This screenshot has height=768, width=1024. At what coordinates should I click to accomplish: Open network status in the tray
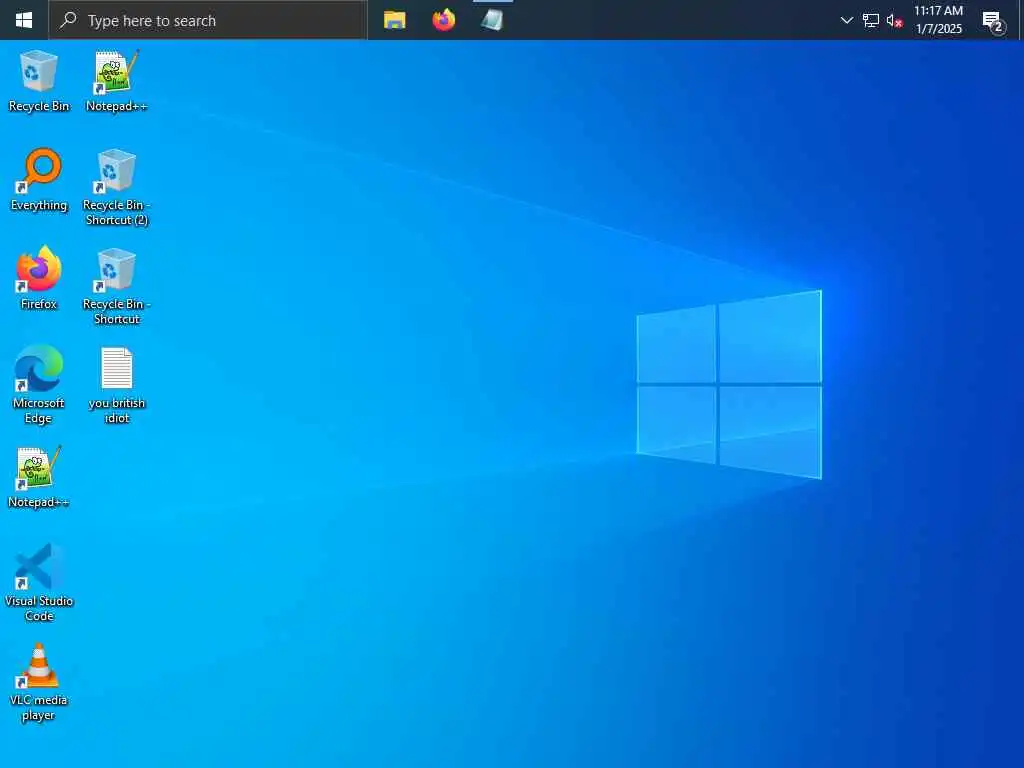[871, 20]
